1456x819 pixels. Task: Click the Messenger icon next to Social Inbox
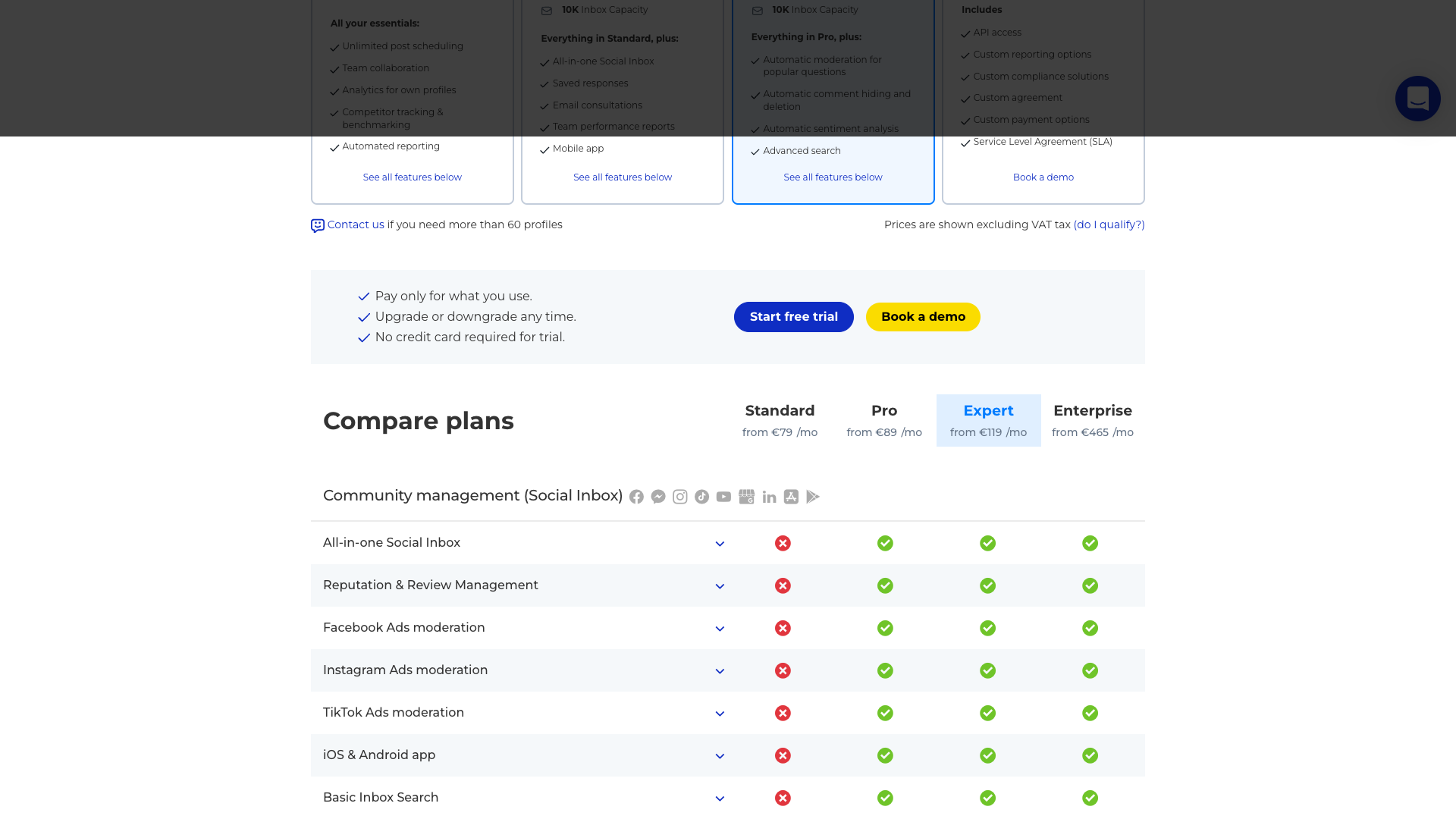pyautogui.click(x=658, y=496)
